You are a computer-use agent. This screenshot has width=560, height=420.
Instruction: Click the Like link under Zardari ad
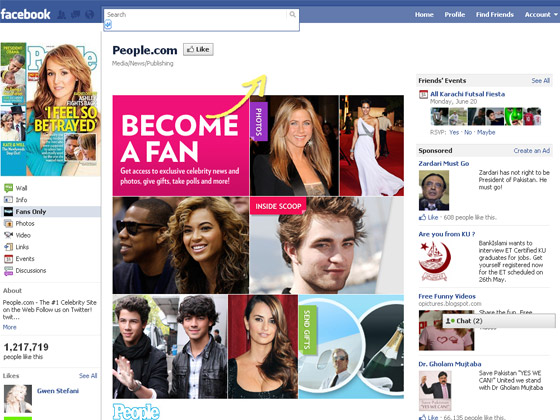(433, 218)
